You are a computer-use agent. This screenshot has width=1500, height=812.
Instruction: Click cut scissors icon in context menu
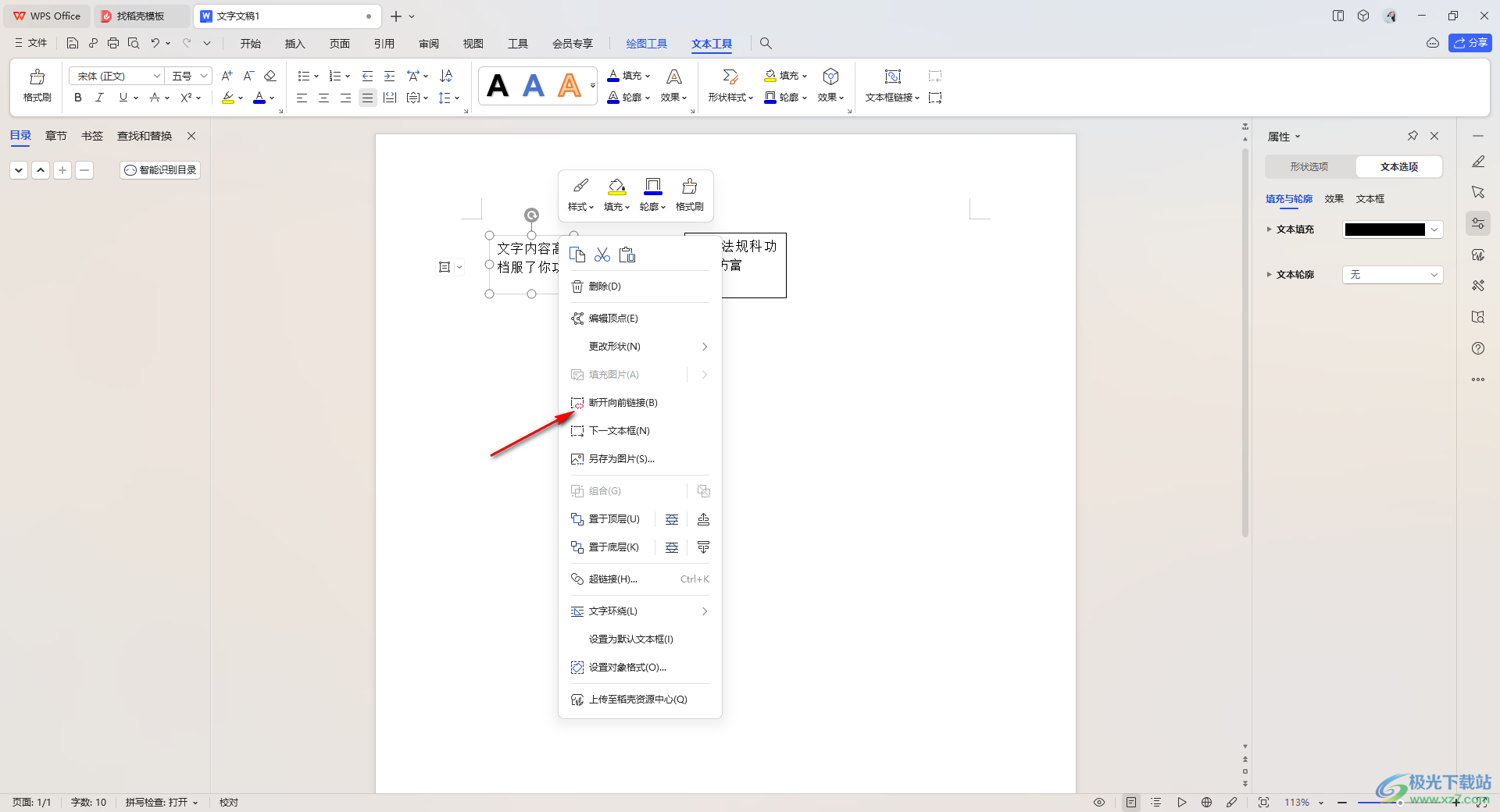tap(602, 255)
